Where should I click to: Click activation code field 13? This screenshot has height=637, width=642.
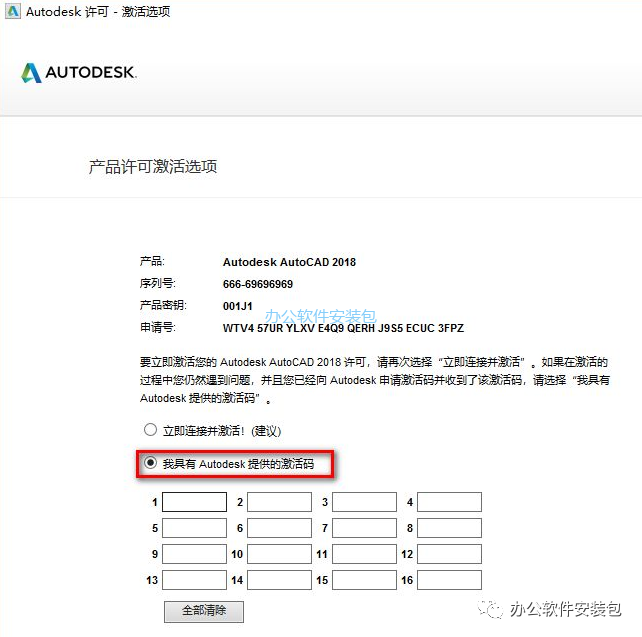tap(194, 580)
